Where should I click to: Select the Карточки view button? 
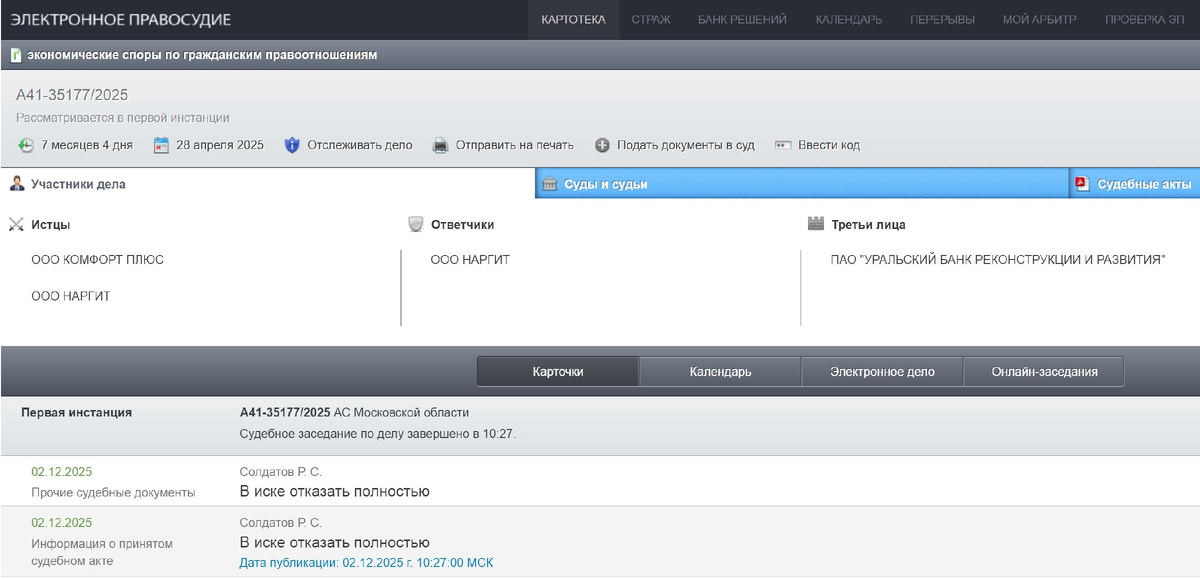[x=558, y=371]
